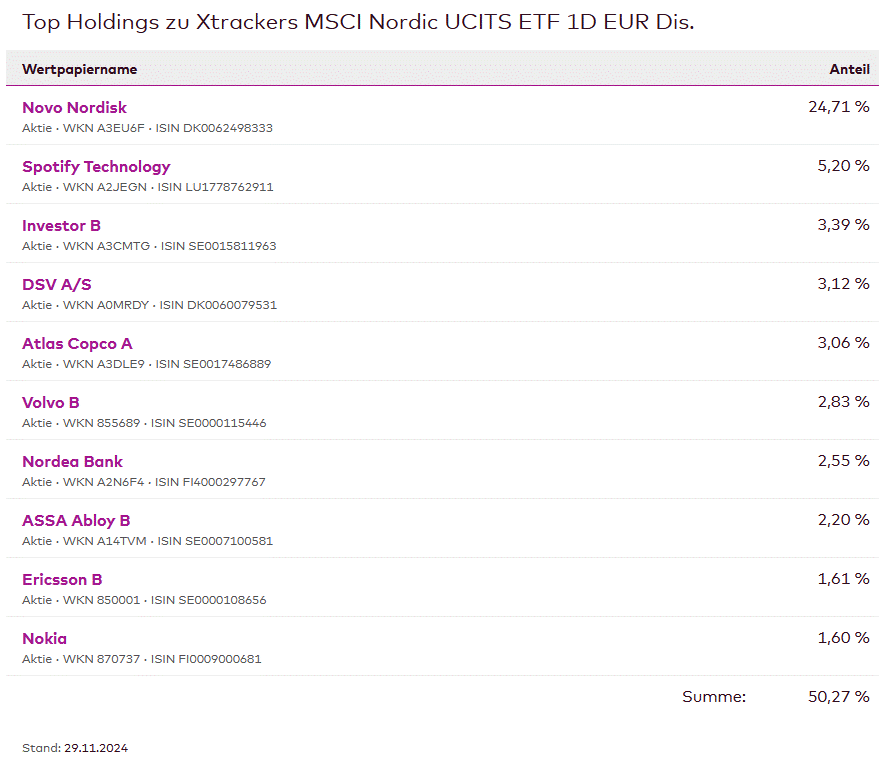Click Volvo B's 2,83 % share value
Viewport: 879px width, 760px height.
point(843,401)
